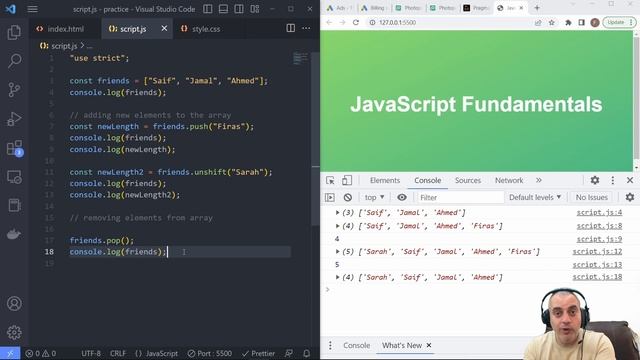
Task: Close the script.js editor tab
Action: click(164, 28)
